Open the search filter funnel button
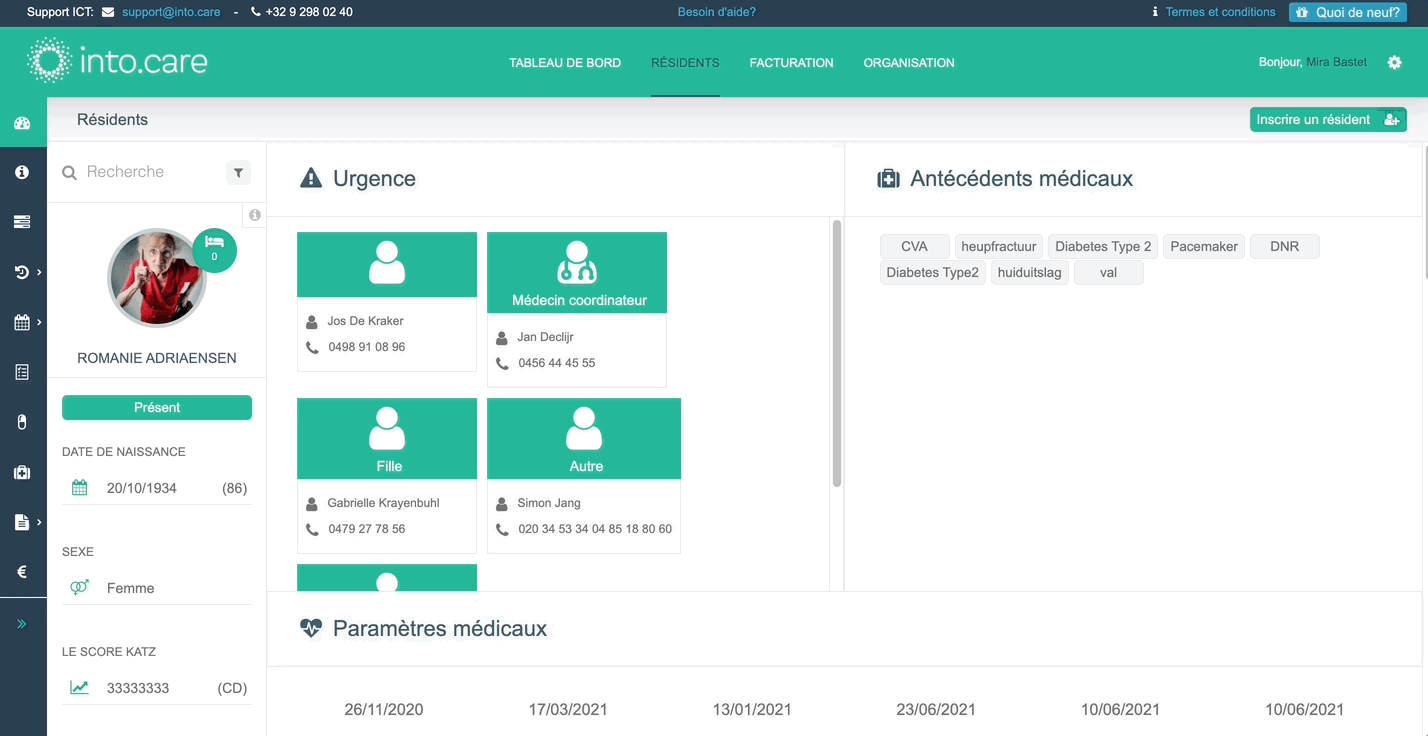Image resolution: width=1428 pixels, height=736 pixels. [238, 173]
